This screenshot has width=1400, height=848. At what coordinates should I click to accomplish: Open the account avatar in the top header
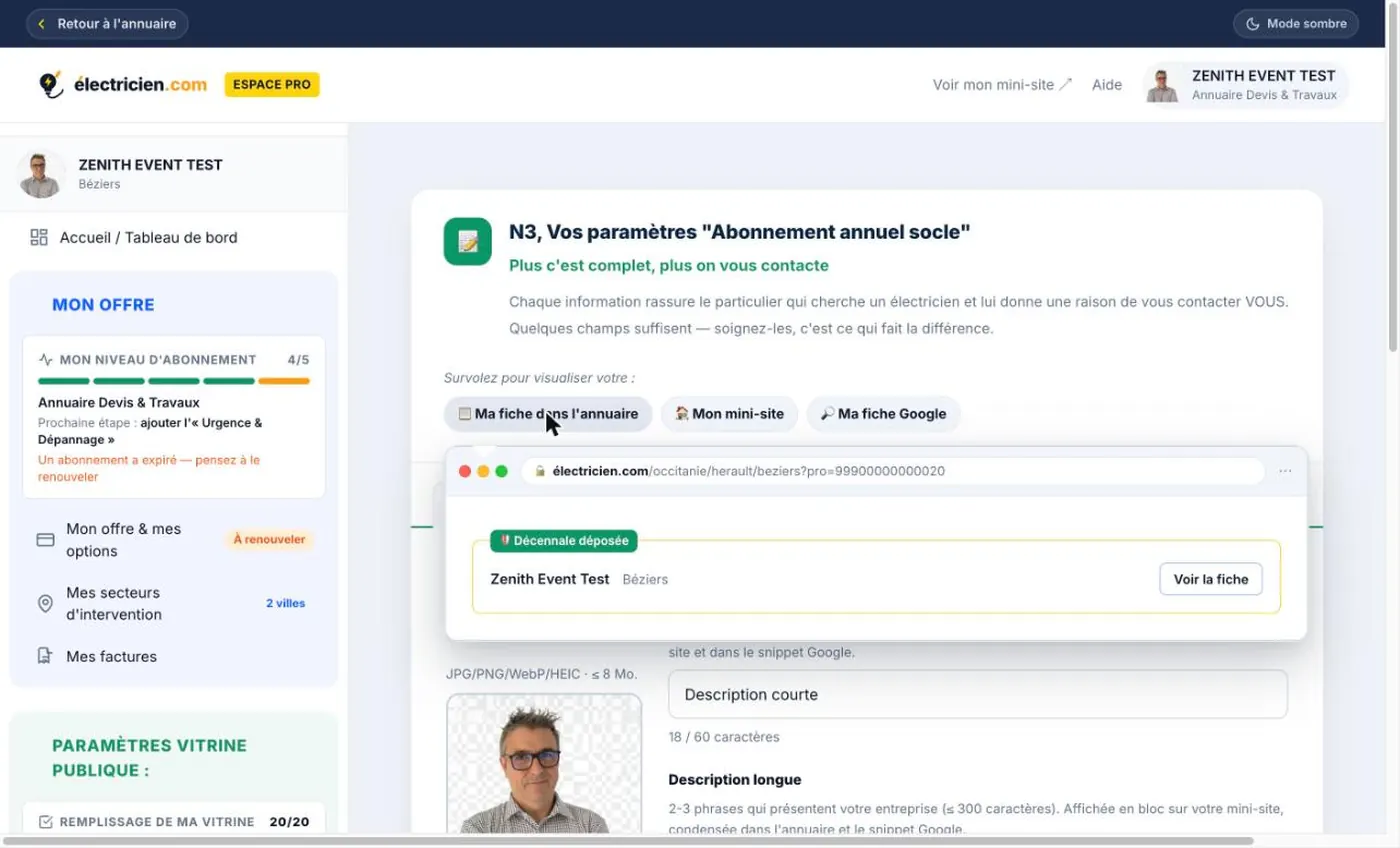1162,85
